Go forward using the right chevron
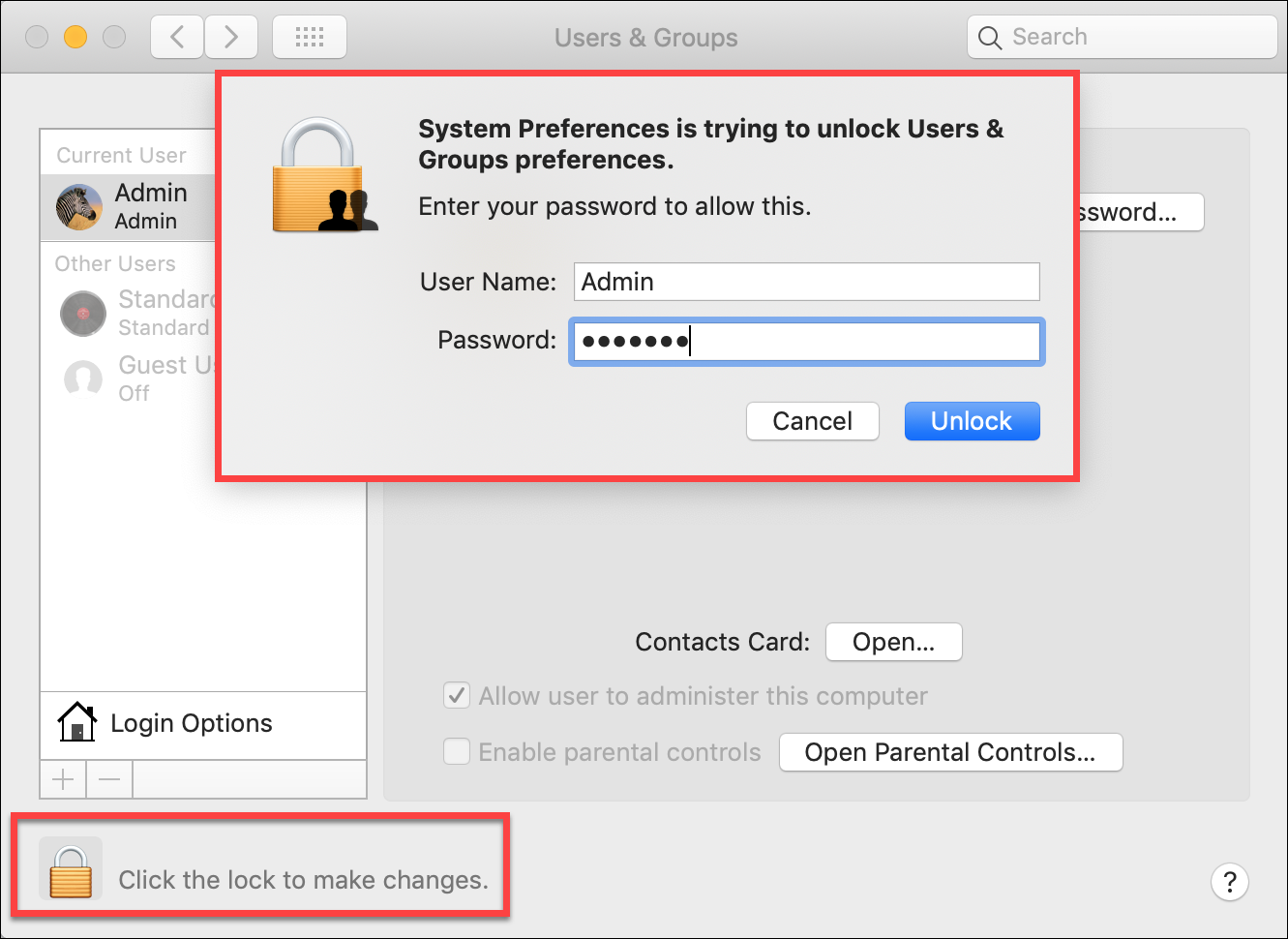The height and width of the screenshot is (939, 1288). click(231, 38)
